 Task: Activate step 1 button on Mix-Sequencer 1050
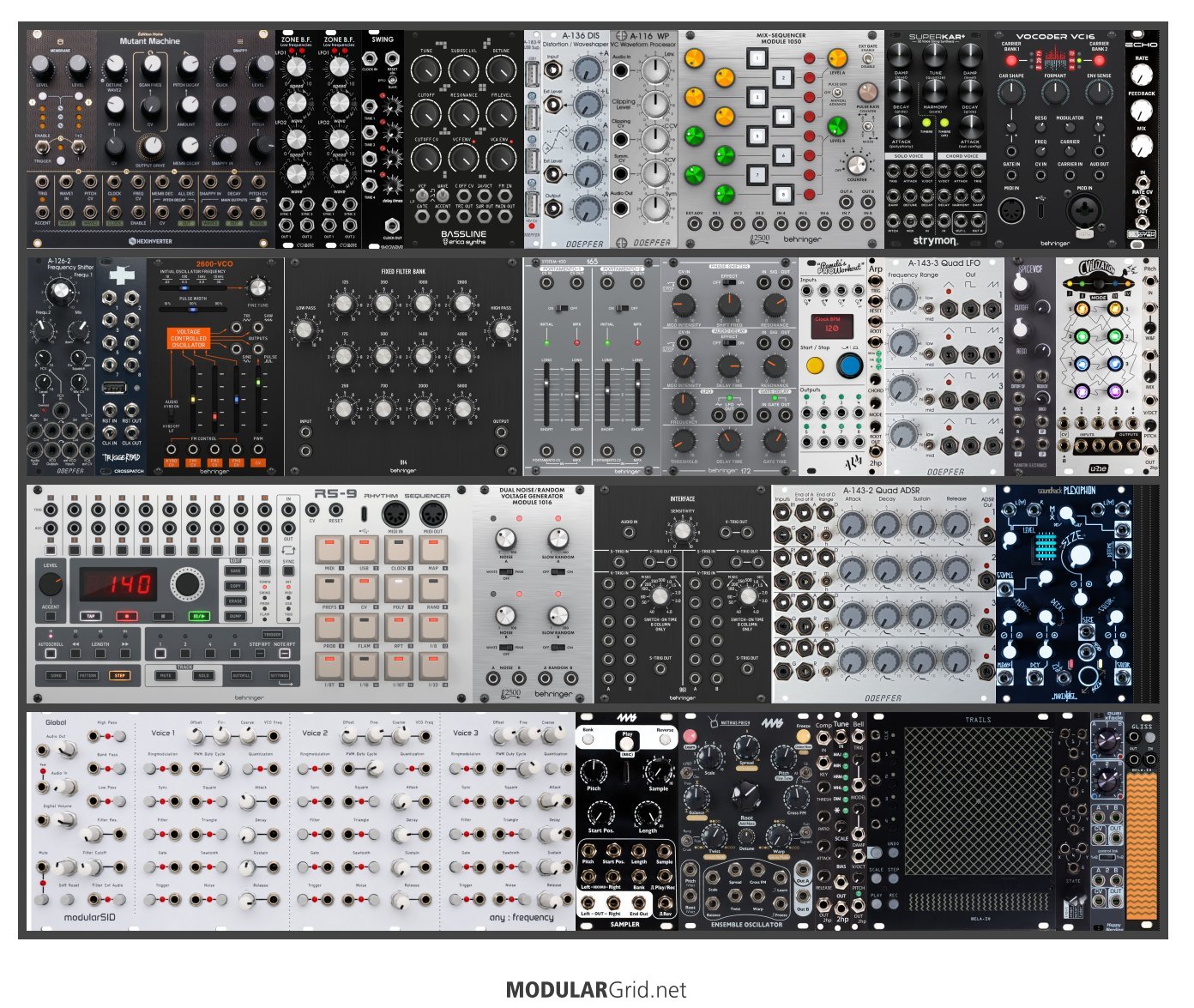(756, 58)
